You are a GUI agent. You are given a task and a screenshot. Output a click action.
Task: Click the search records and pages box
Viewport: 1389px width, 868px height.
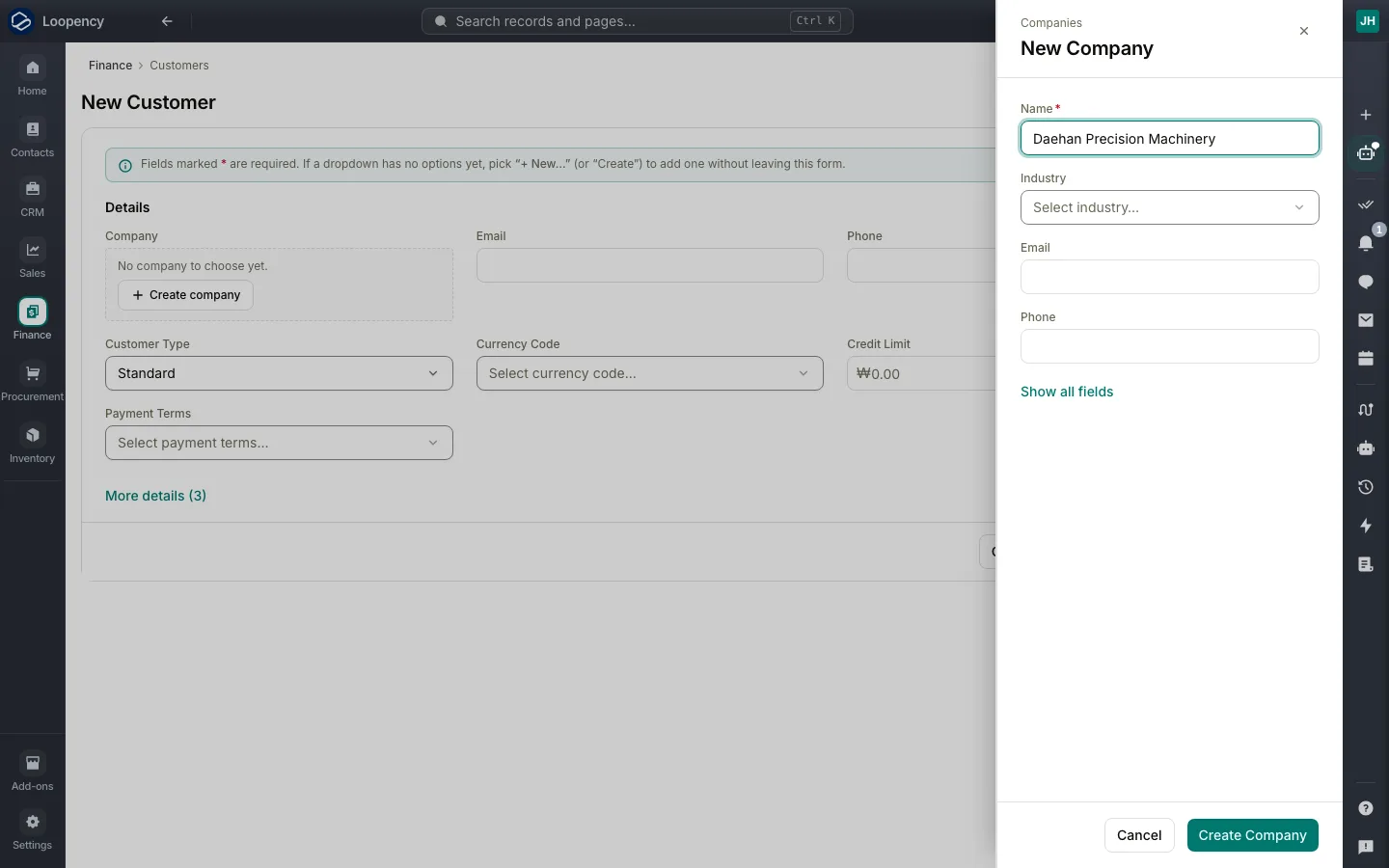click(637, 21)
